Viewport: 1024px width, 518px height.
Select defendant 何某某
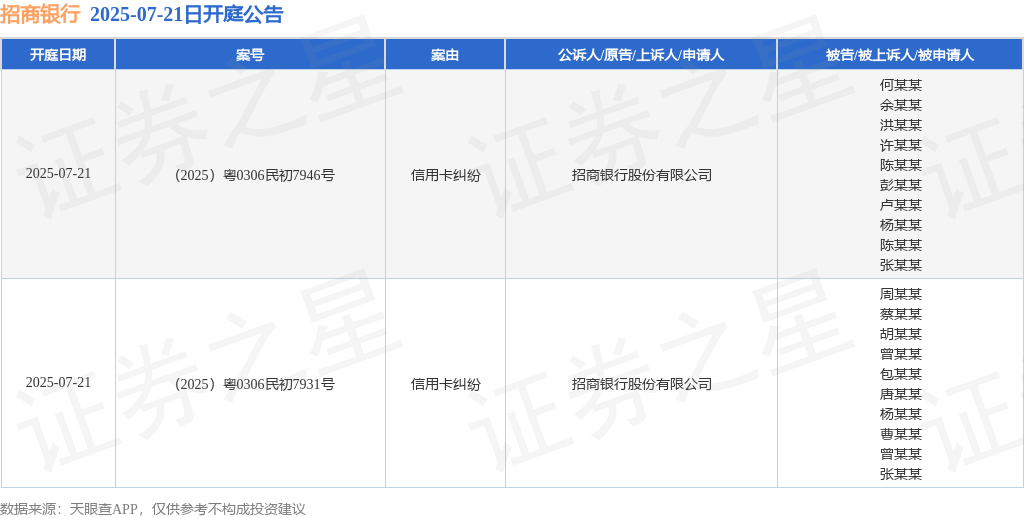[x=901, y=85]
